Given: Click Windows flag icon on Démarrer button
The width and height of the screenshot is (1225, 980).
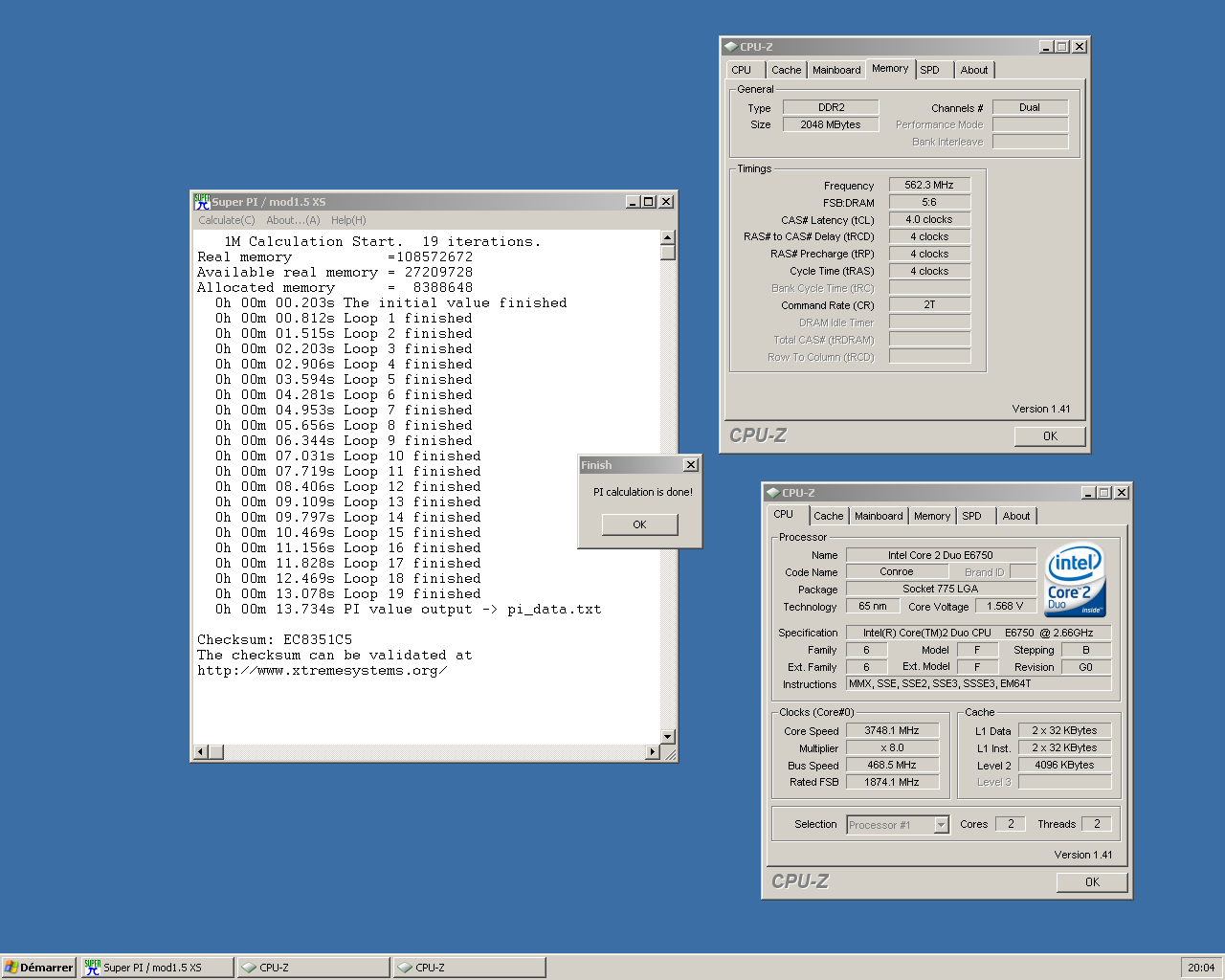Looking at the screenshot, I should (11, 968).
